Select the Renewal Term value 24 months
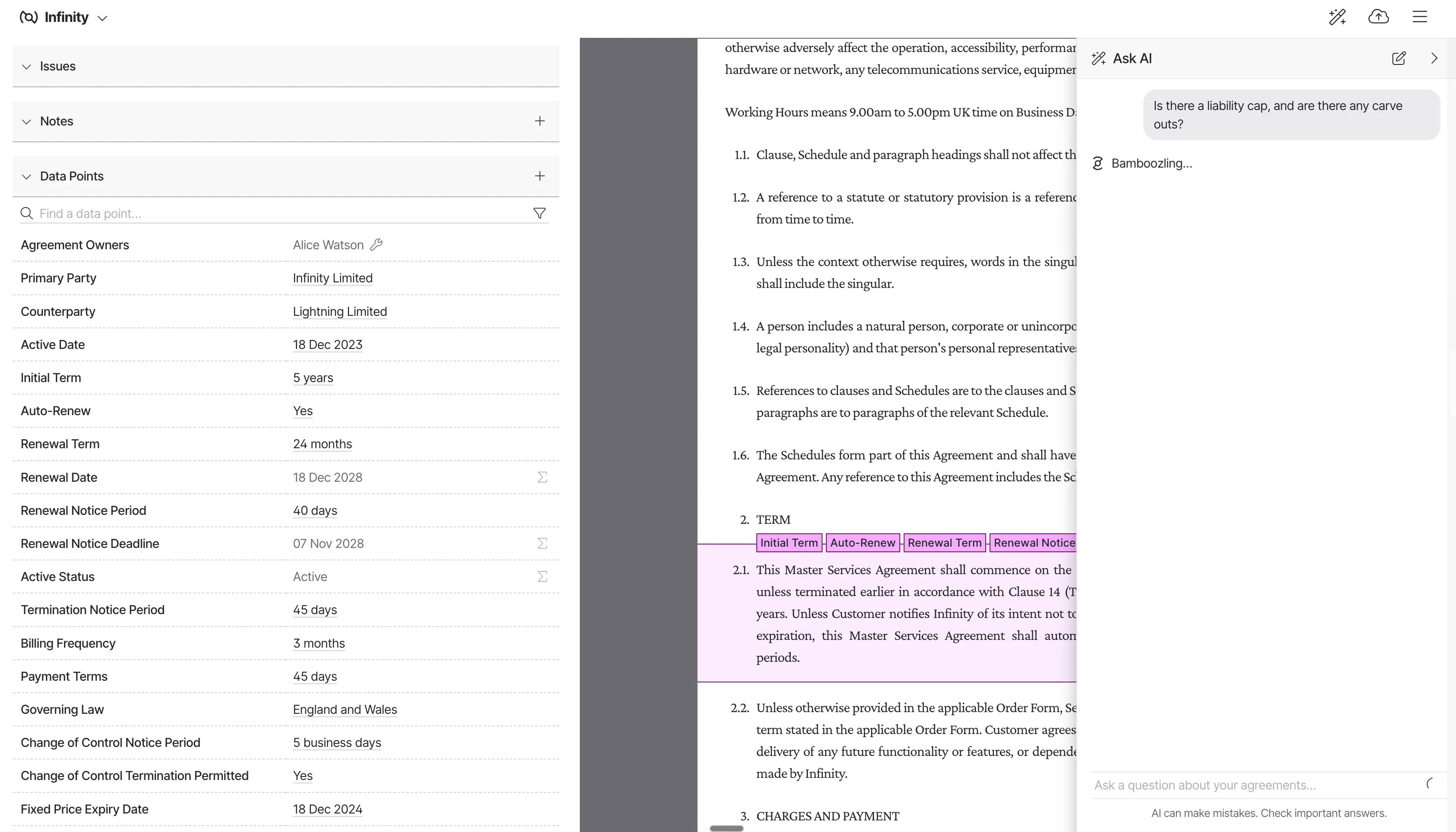This screenshot has height=832, width=1456. pyautogui.click(x=322, y=444)
